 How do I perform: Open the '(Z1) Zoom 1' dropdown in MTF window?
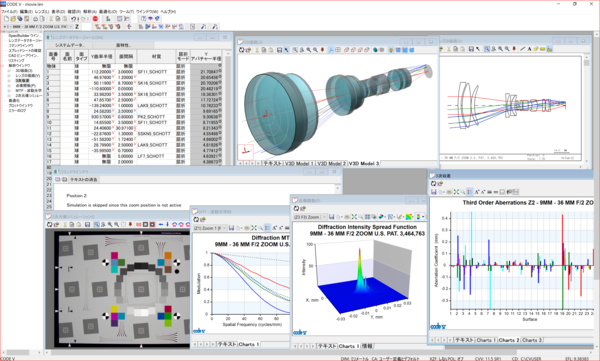[x=210, y=228]
